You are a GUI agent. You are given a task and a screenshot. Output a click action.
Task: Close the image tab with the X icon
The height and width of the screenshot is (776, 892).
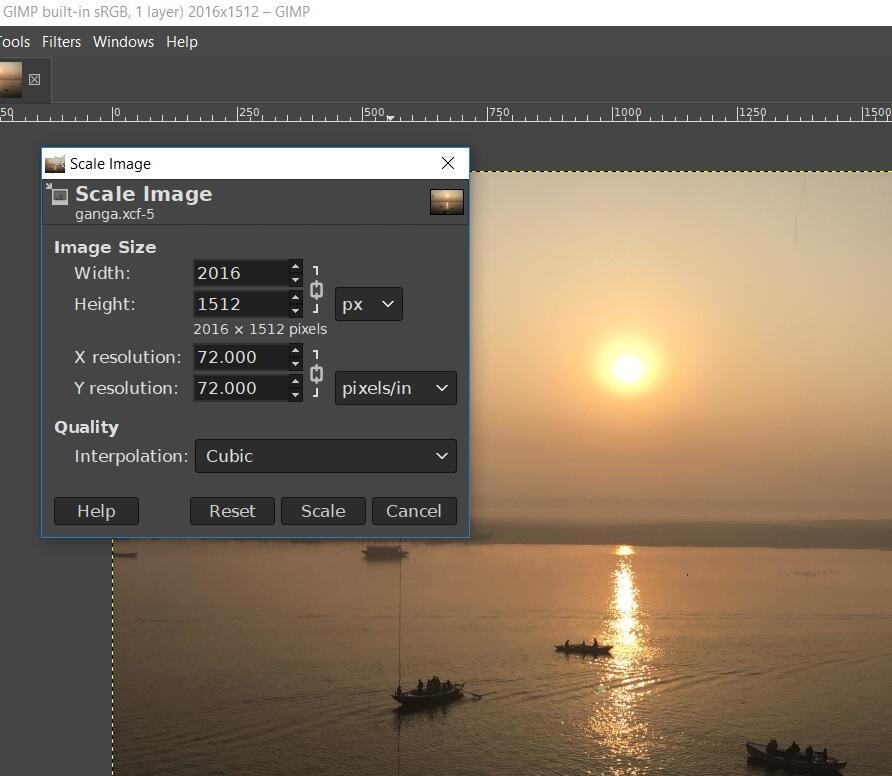click(35, 80)
